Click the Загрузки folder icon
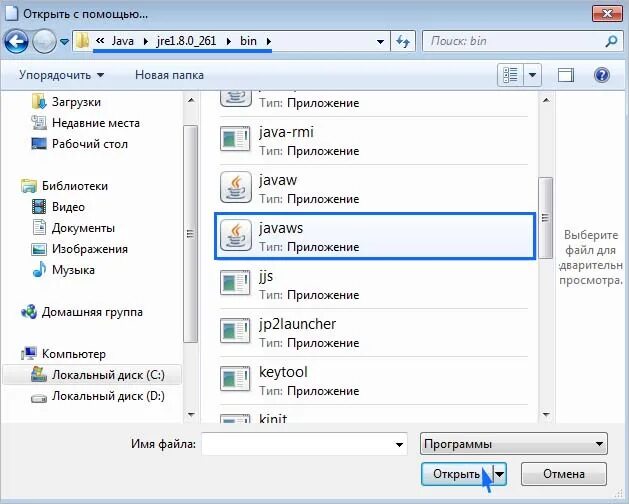629x504 pixels. coord(39,102)
